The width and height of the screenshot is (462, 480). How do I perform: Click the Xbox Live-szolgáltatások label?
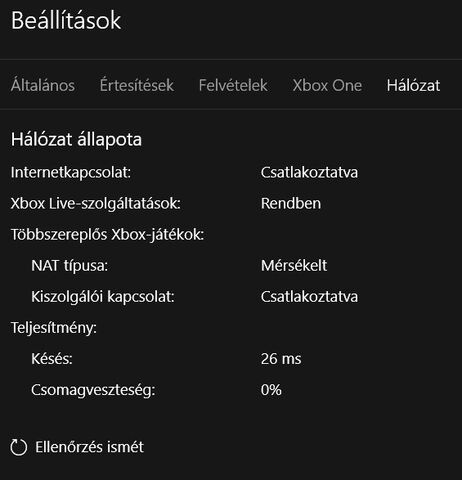[x=96, y=204]
